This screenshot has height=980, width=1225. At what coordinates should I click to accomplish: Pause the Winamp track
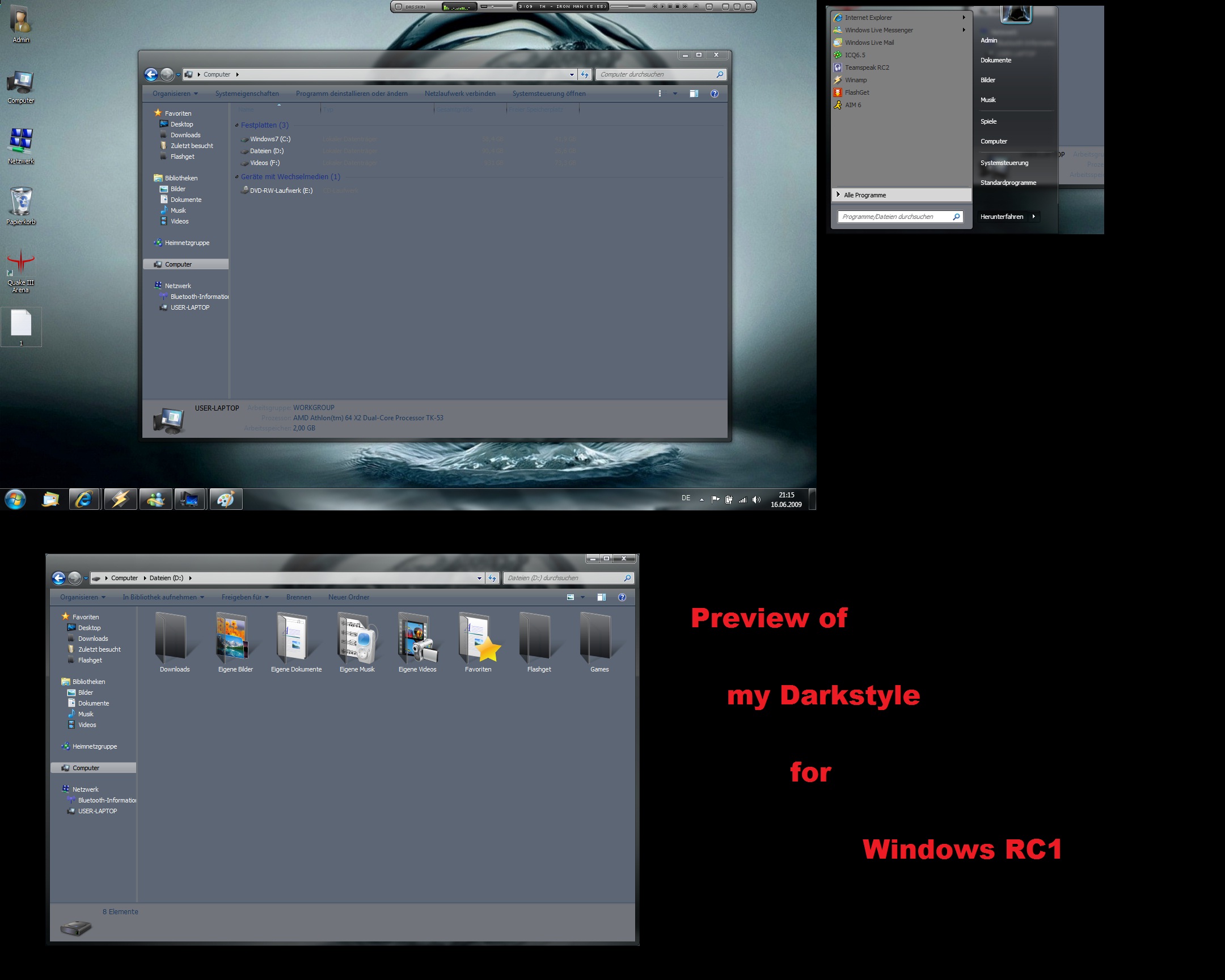coord(670,7)
